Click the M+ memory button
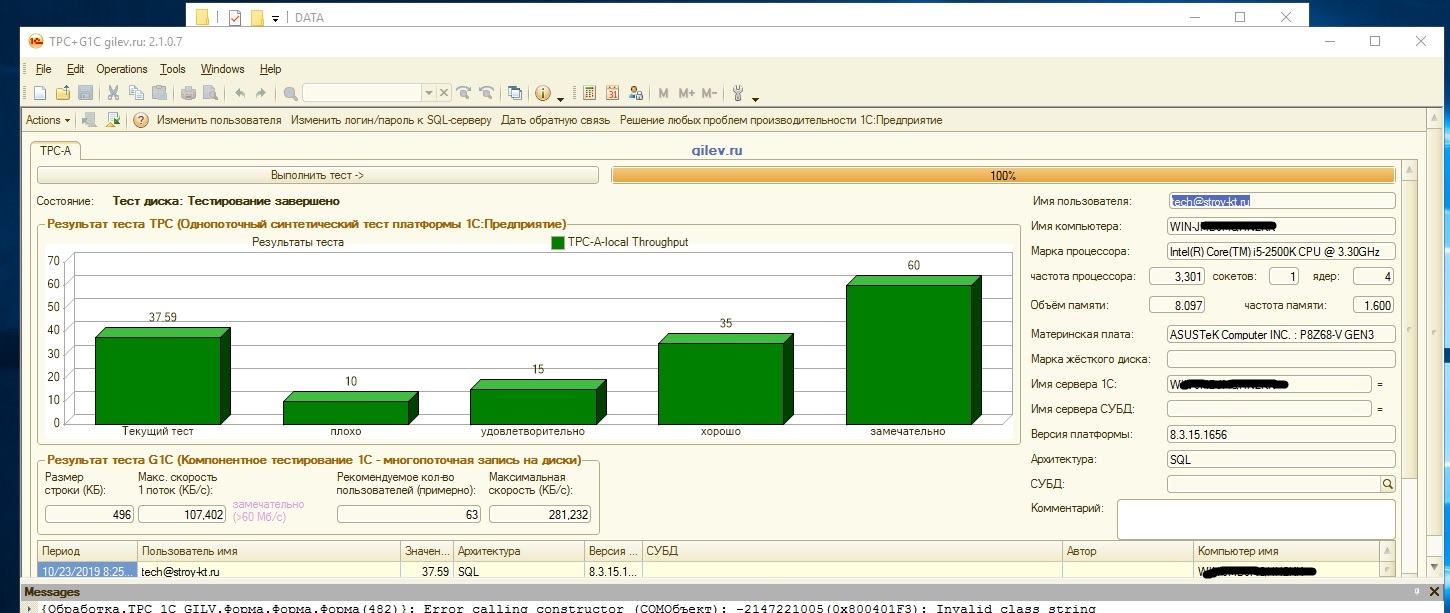 pyautogui.click(x=686, y=93)
